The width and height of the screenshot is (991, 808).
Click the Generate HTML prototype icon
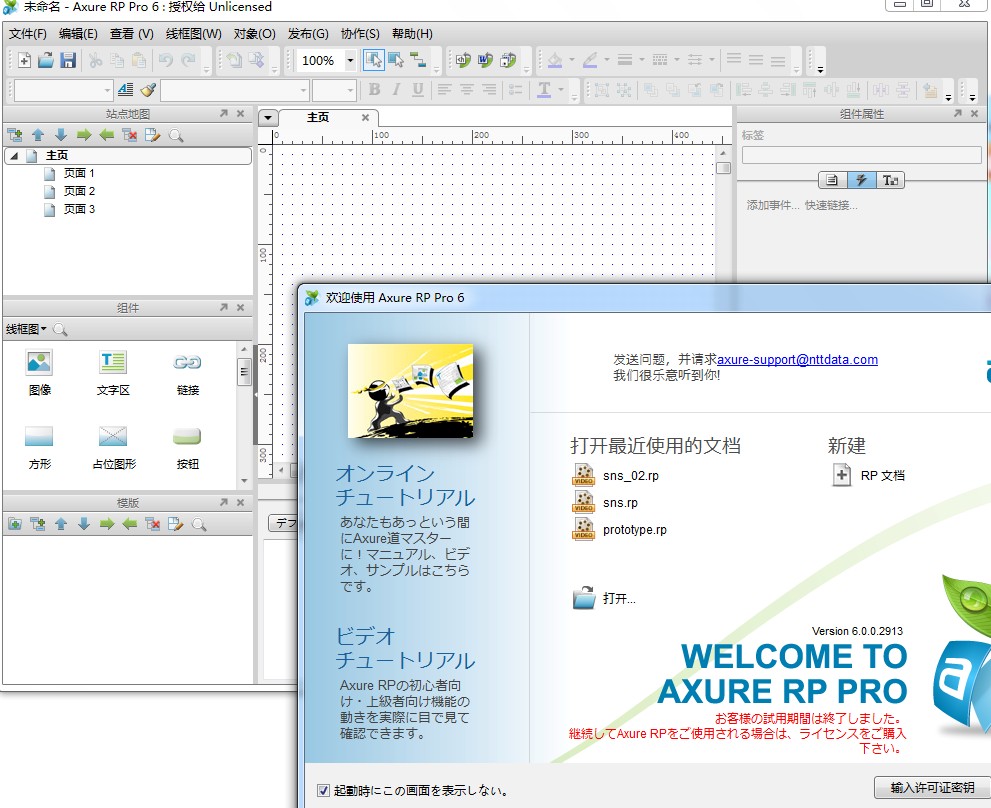click(x=463, y=61)
